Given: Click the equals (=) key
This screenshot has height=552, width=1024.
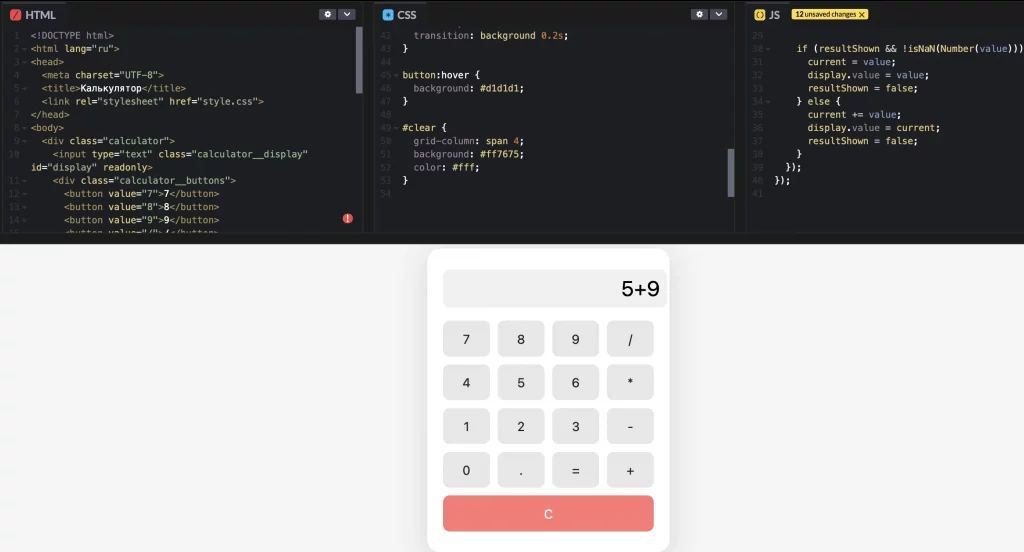Looking at the screenshot, I should tap(575, 470).
